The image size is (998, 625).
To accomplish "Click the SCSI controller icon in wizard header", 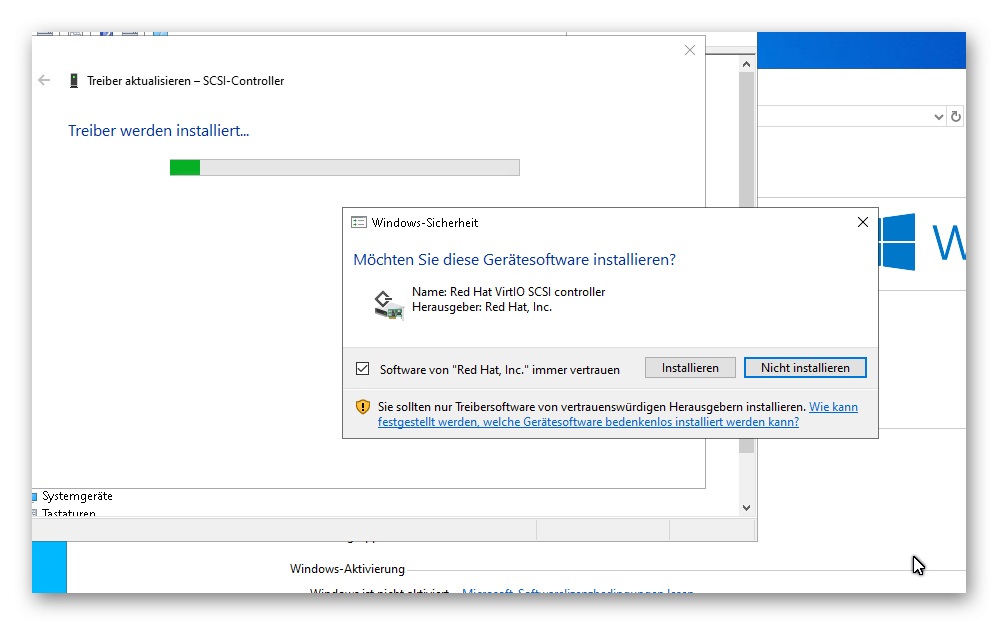I will point(74,81).
